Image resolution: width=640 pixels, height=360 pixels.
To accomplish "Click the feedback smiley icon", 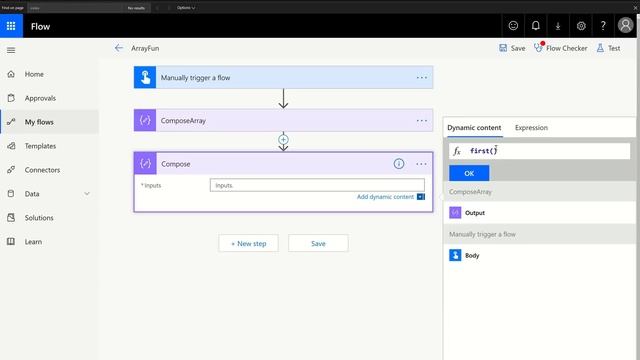I will click(x=513, y=26).
